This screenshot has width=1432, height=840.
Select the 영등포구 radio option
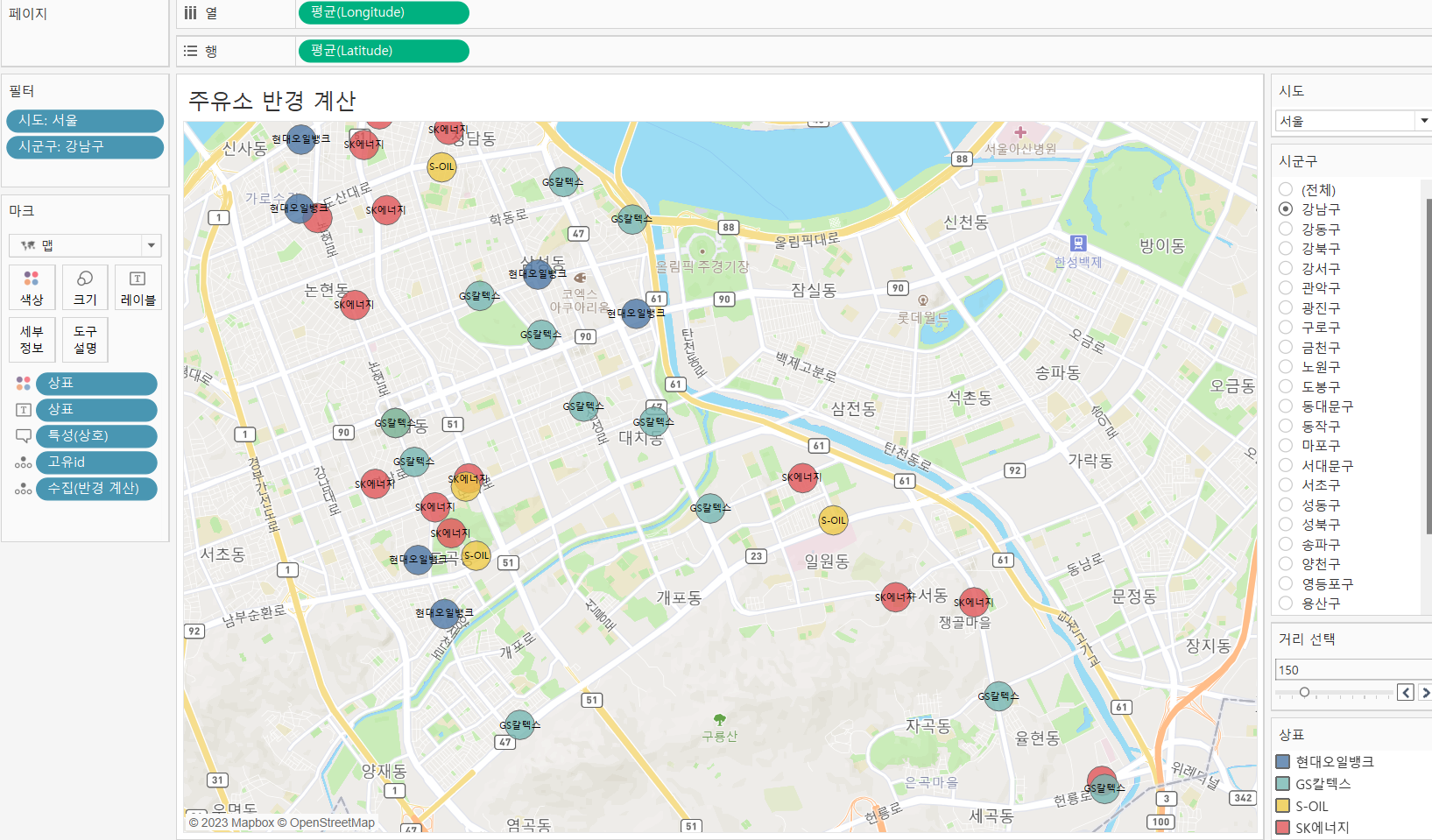[1286, 583]
